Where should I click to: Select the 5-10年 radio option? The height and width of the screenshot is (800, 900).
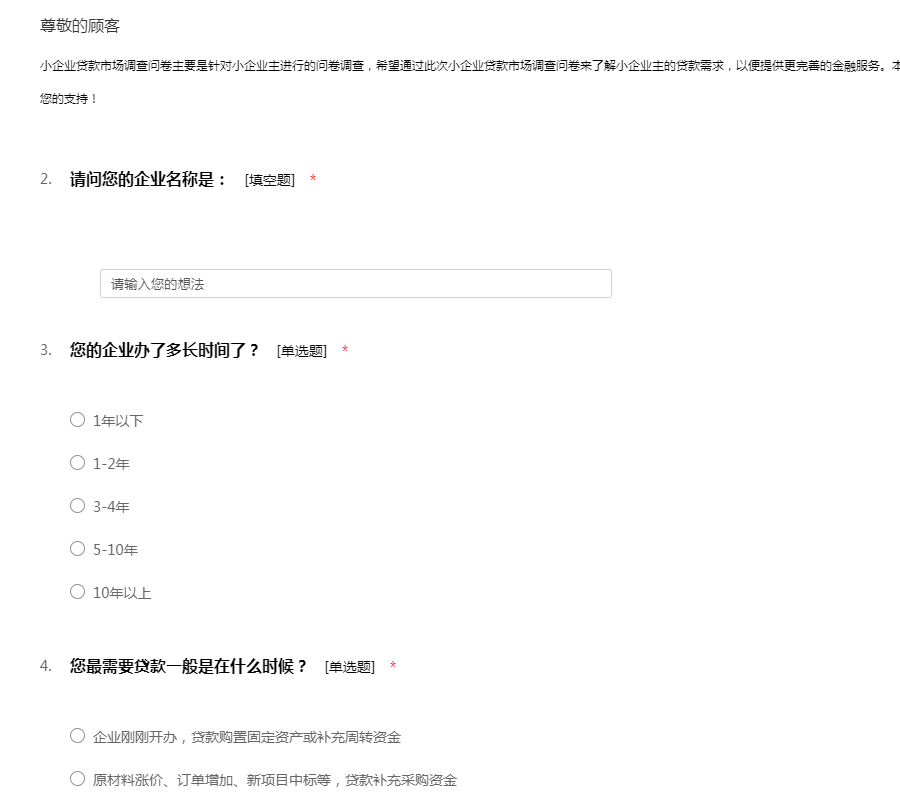click(x=77, y=549)
